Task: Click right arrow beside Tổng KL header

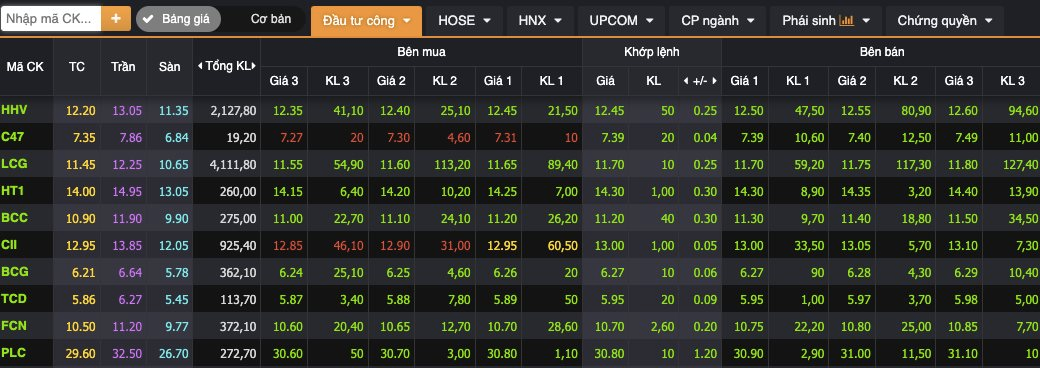Action: (x=253, y=66)
